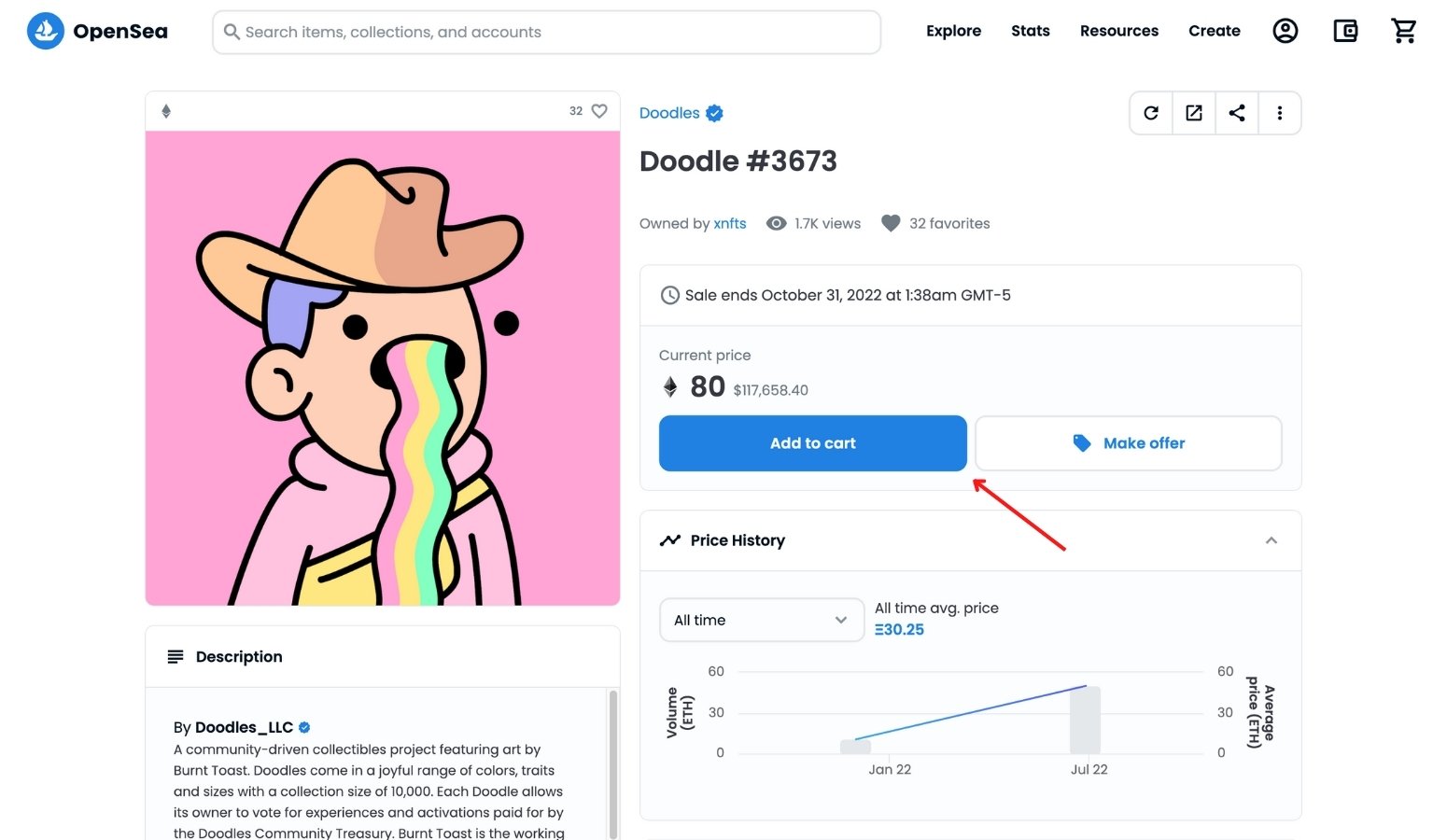Click the Description lines icon
This screenshot has width=1447, height=840.
tap(176, 657)
